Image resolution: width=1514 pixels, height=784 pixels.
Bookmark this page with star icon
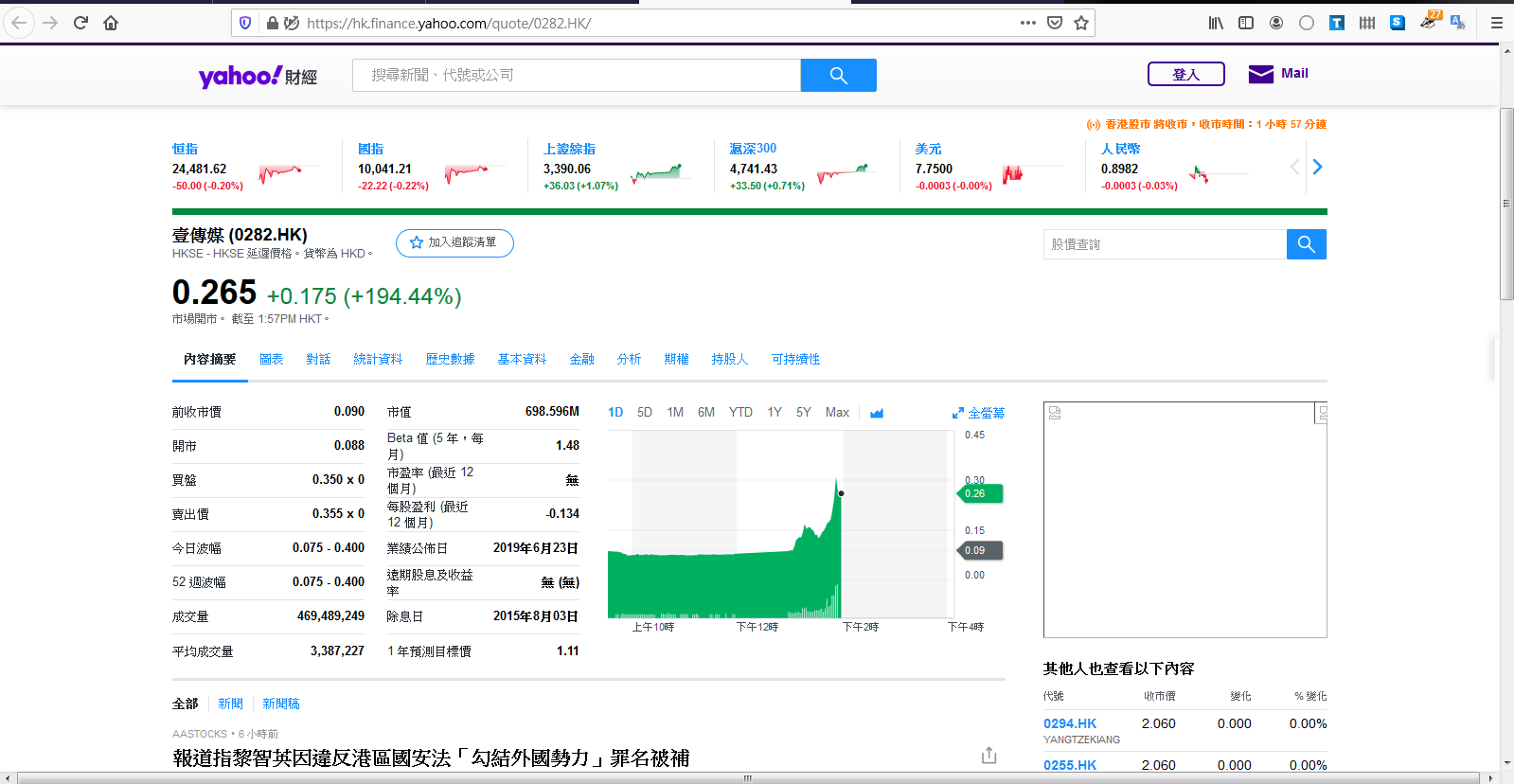tap(1081, 23)
